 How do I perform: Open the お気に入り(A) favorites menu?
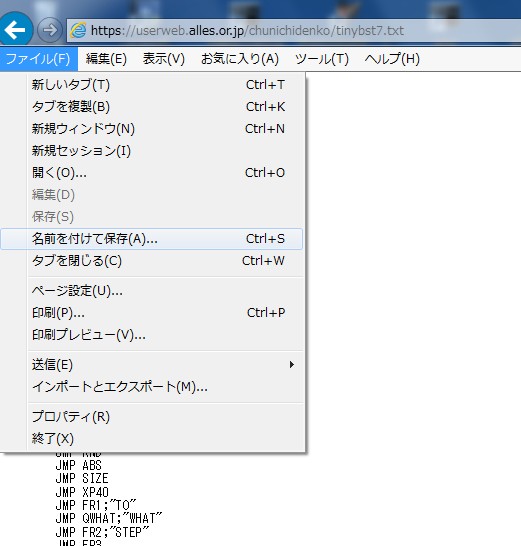tap(240, 59)
